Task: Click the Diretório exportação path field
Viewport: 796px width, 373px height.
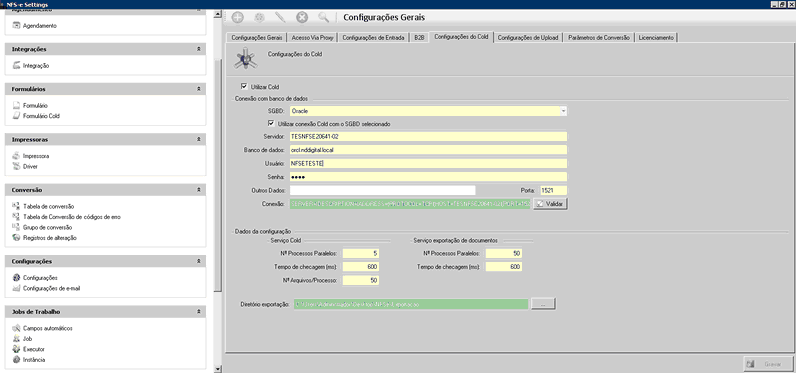Action: [x=411, y=304]
